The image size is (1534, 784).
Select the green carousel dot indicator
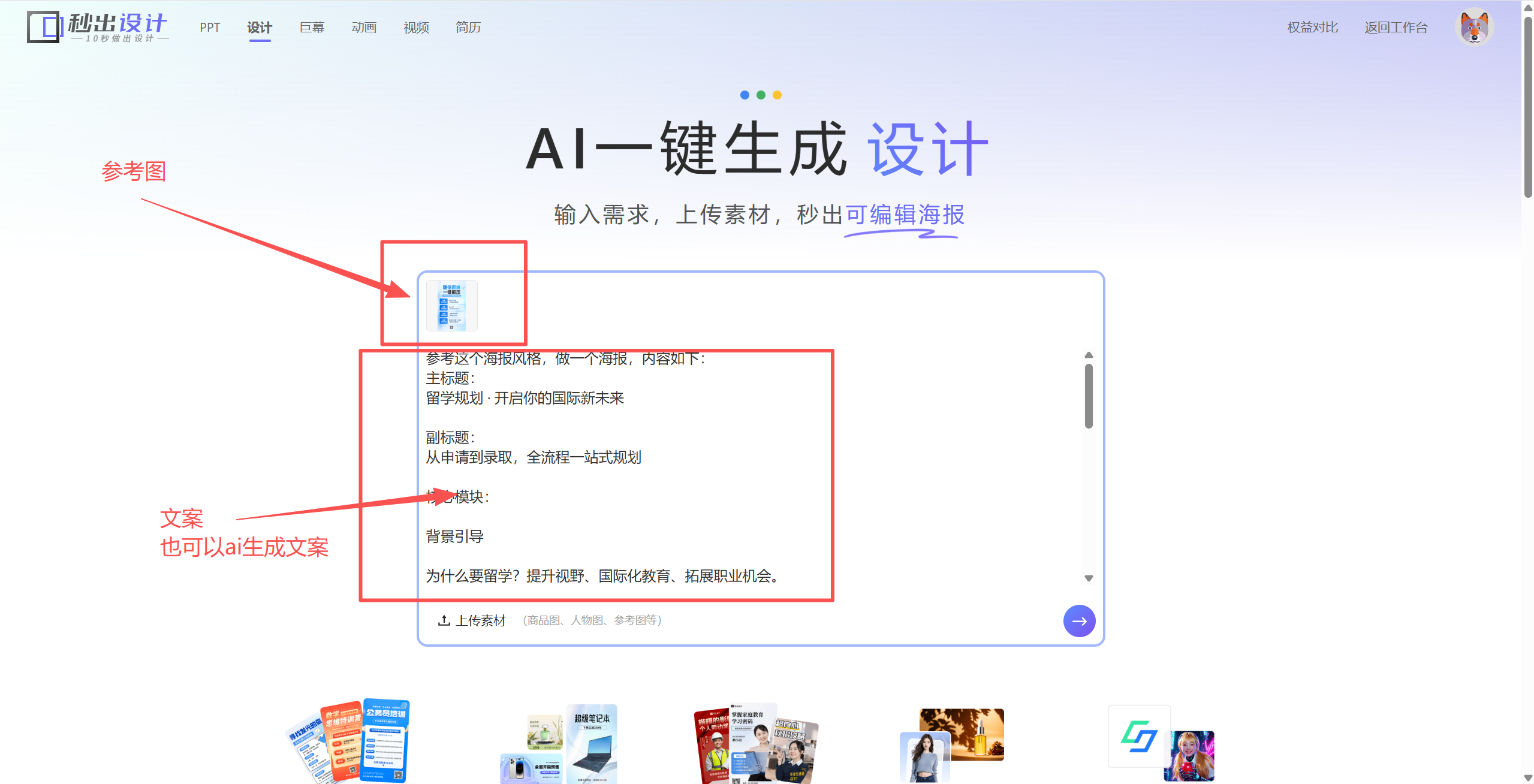pos(761,95)
